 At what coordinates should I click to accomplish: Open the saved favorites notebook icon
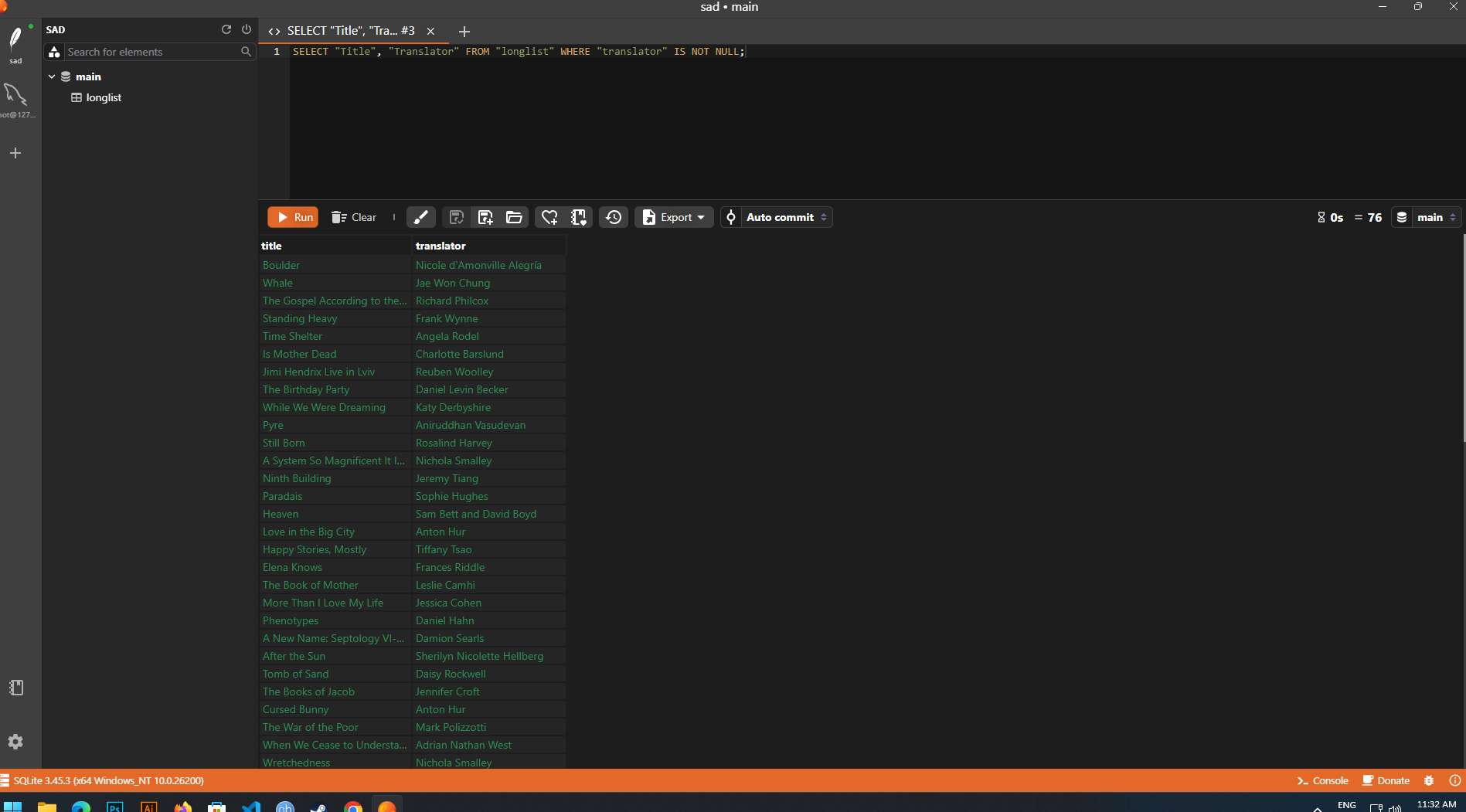click(x=579, y=217)
